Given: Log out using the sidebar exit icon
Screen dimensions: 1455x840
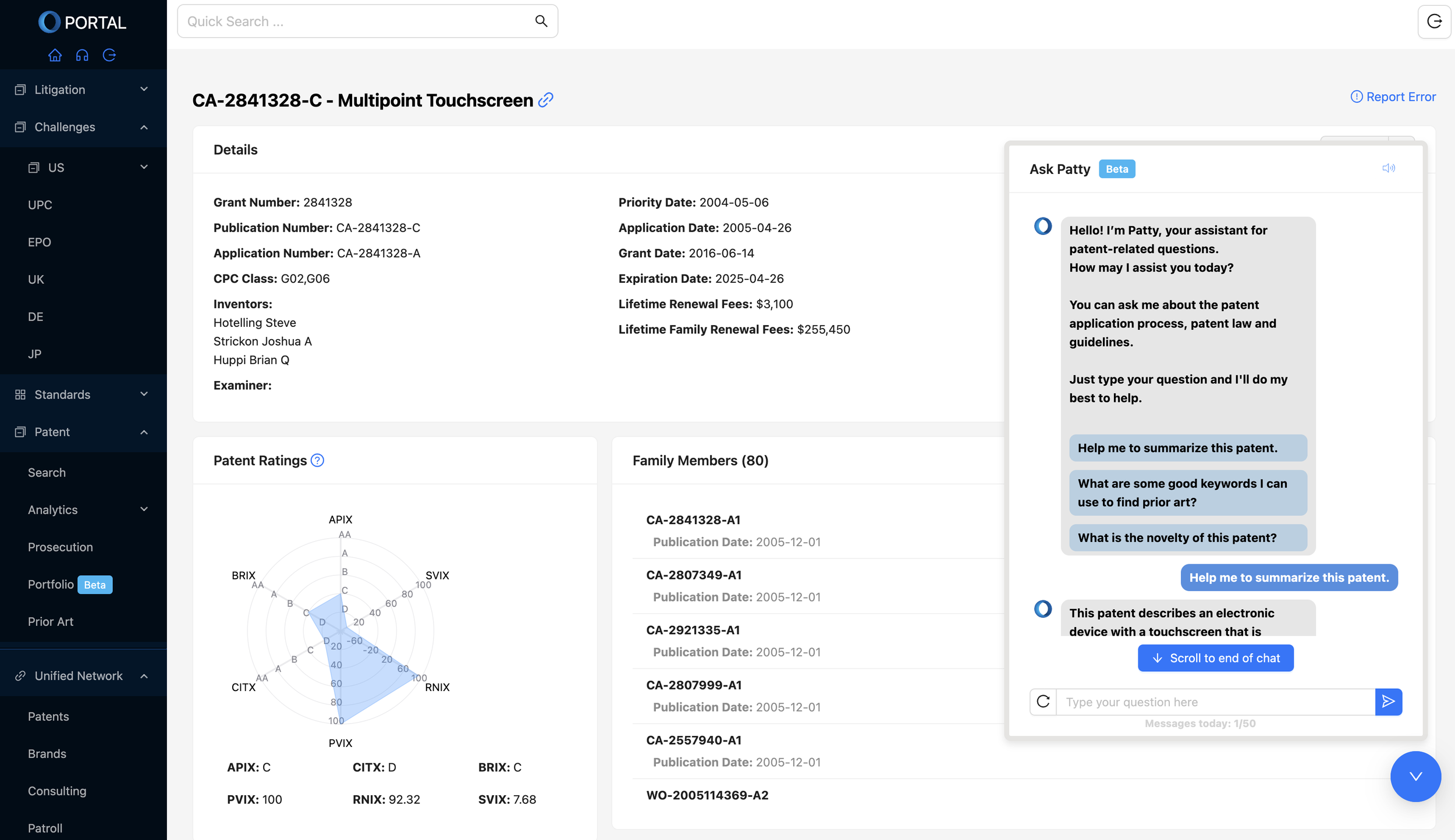Looking at the screenshot, I should 110,55.
